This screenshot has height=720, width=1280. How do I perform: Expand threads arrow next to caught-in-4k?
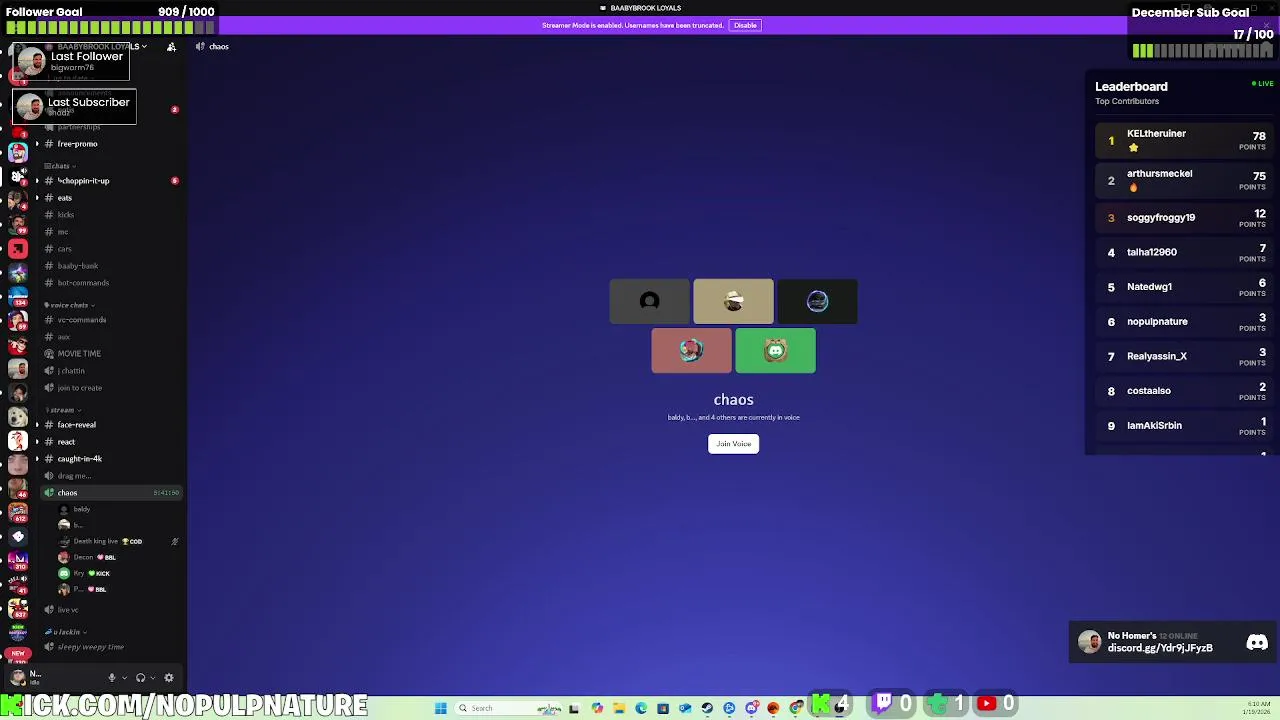pos(37,459)
